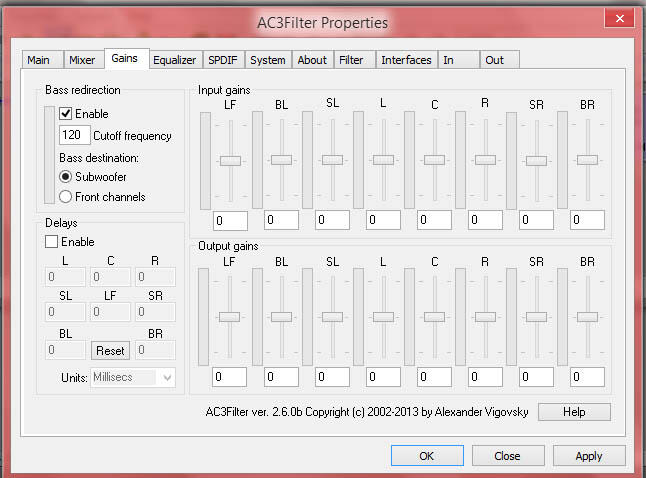646x478 pixels.
Task: Enable the Delays checkbox
Action: [51, 241]
